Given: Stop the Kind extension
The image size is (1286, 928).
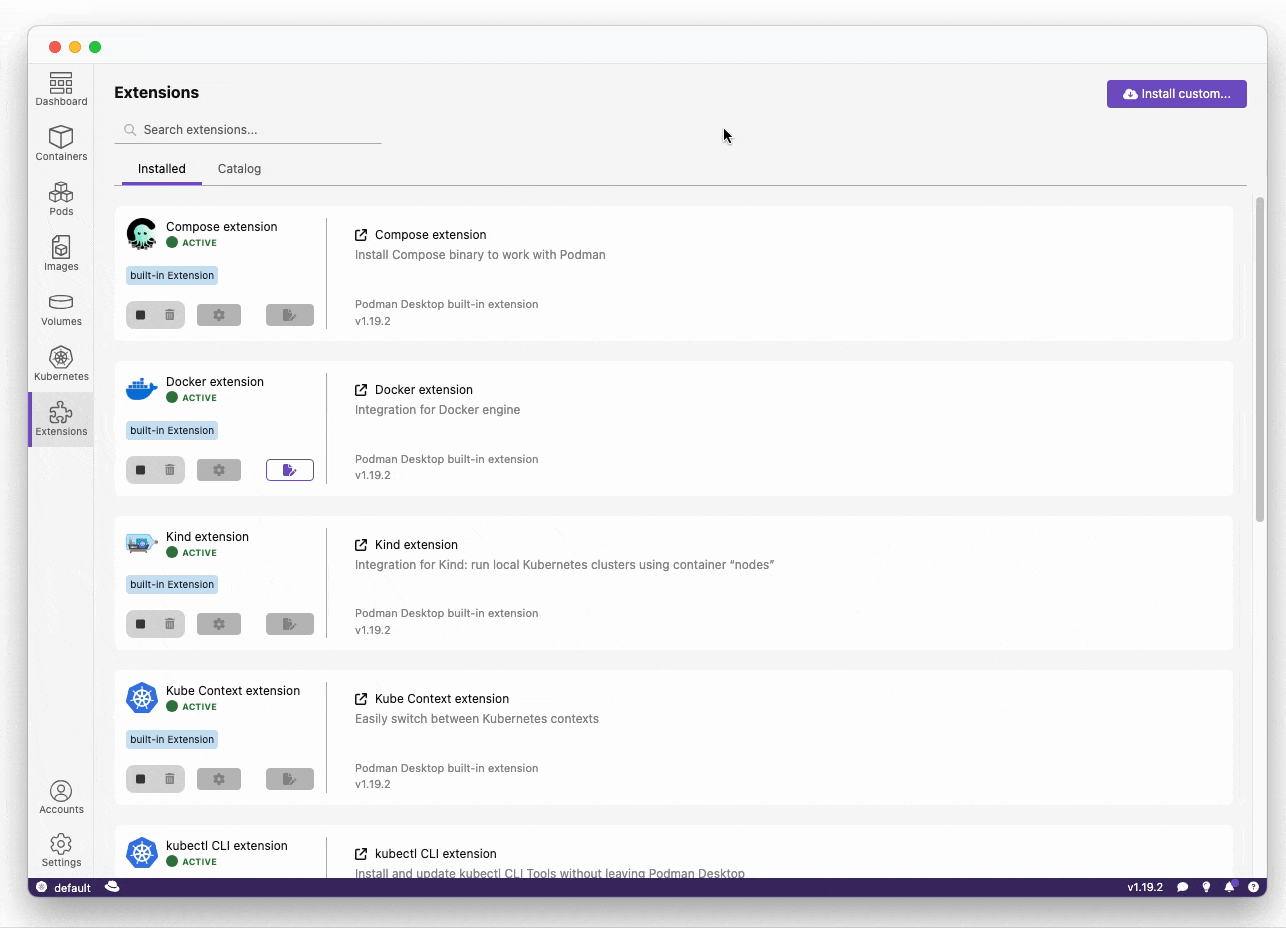Looking at the screenshot, I should (x=141, y=624).
